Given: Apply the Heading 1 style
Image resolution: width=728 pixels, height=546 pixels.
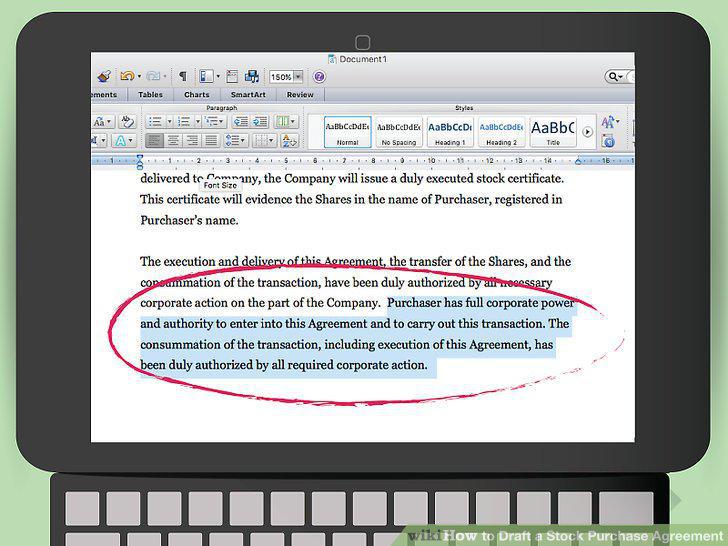Looking at the screenshot, I should click(450, 132).
